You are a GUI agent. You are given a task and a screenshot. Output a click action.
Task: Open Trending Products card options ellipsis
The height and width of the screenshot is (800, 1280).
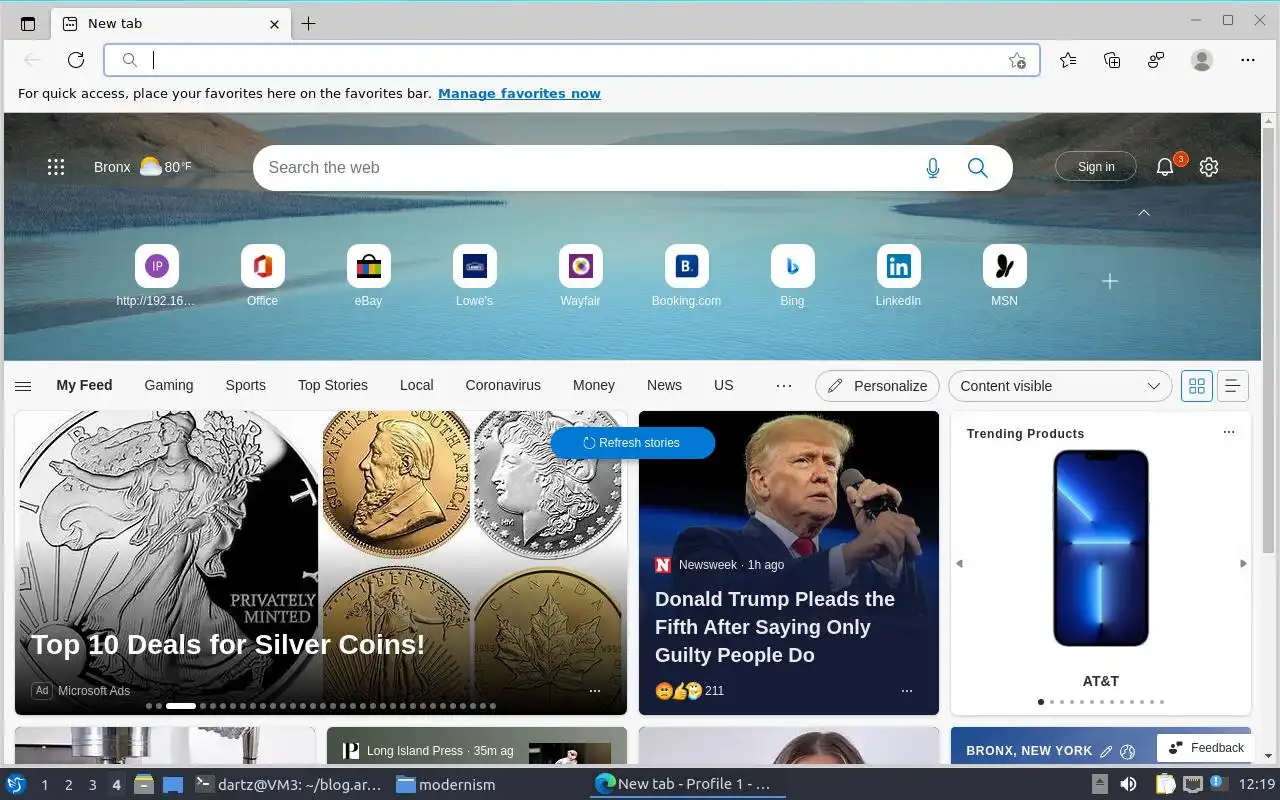click(x=1229, y=432)
